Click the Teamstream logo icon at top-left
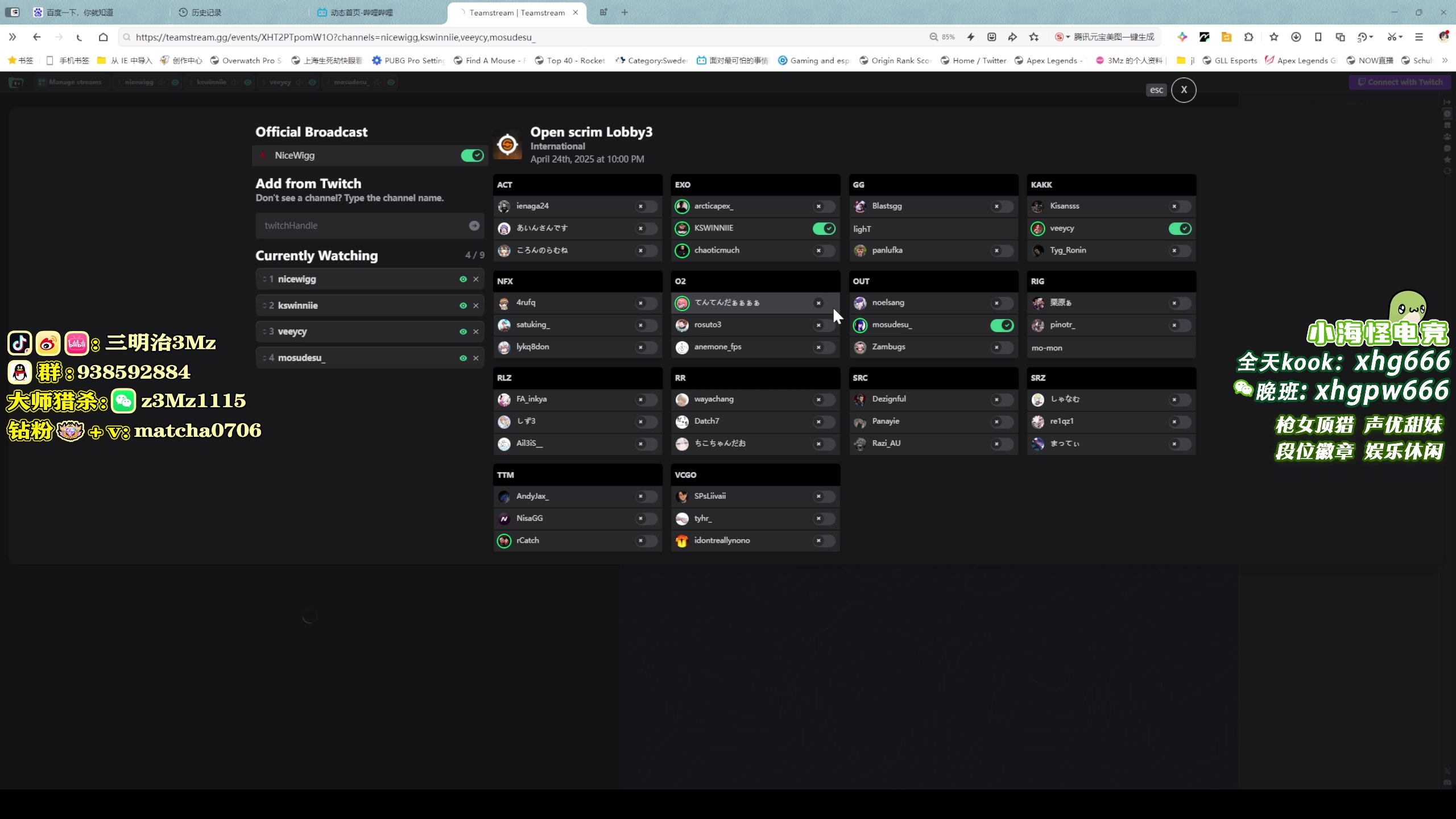 point(16,82)
